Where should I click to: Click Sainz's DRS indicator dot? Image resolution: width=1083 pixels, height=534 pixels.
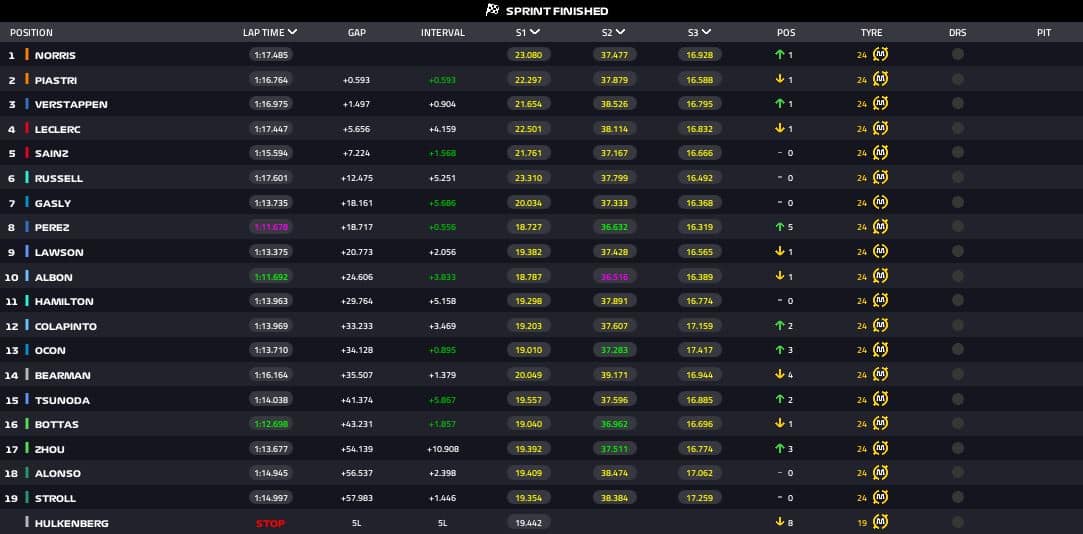pos(957,153)
